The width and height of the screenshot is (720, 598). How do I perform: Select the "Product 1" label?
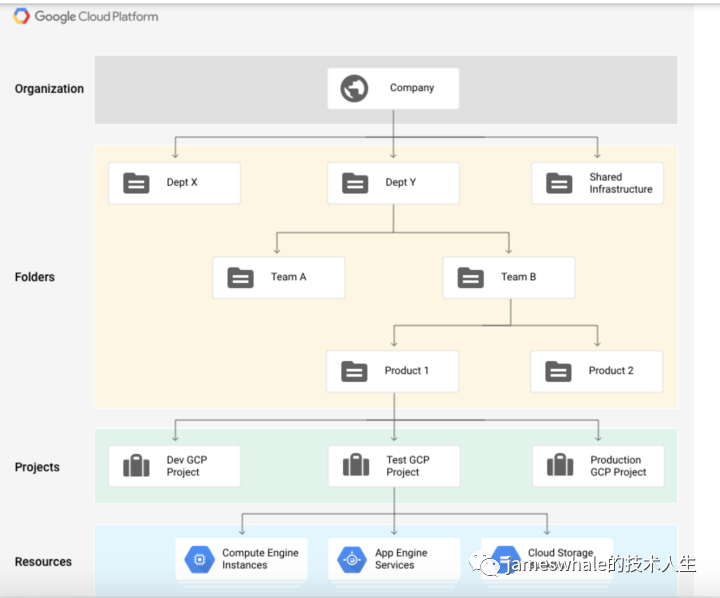pos(406,371)
